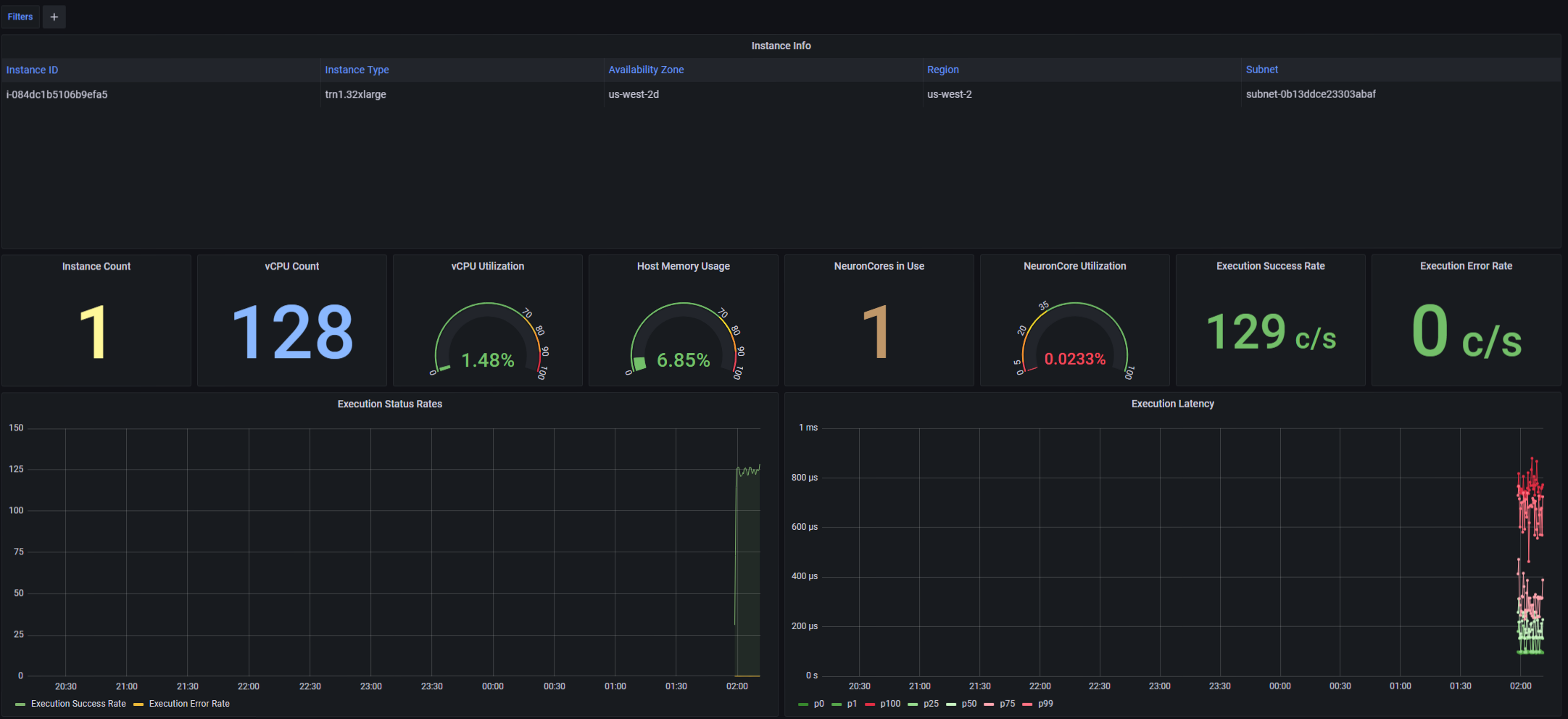
Task: Click the p100 legend color swatch
Action: [870, 704]
